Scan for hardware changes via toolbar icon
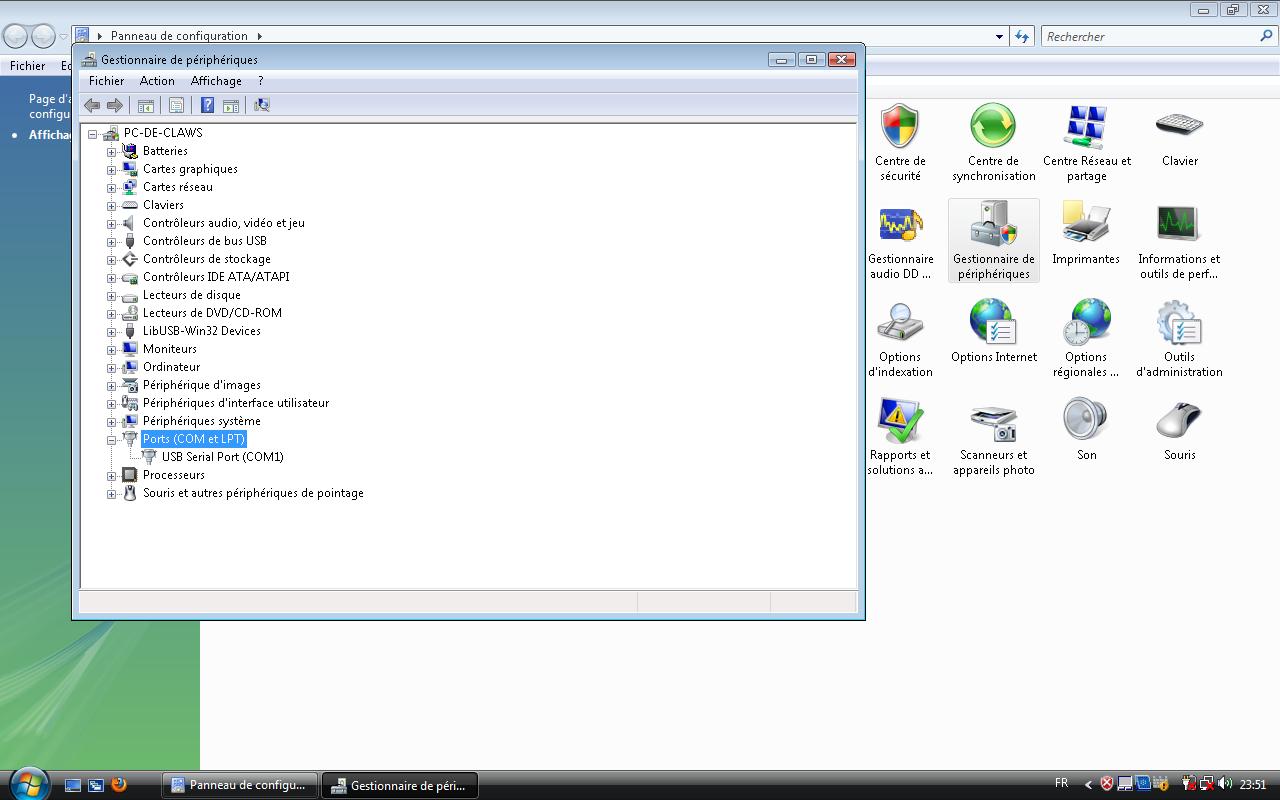1280x800 pixels. 262,105
